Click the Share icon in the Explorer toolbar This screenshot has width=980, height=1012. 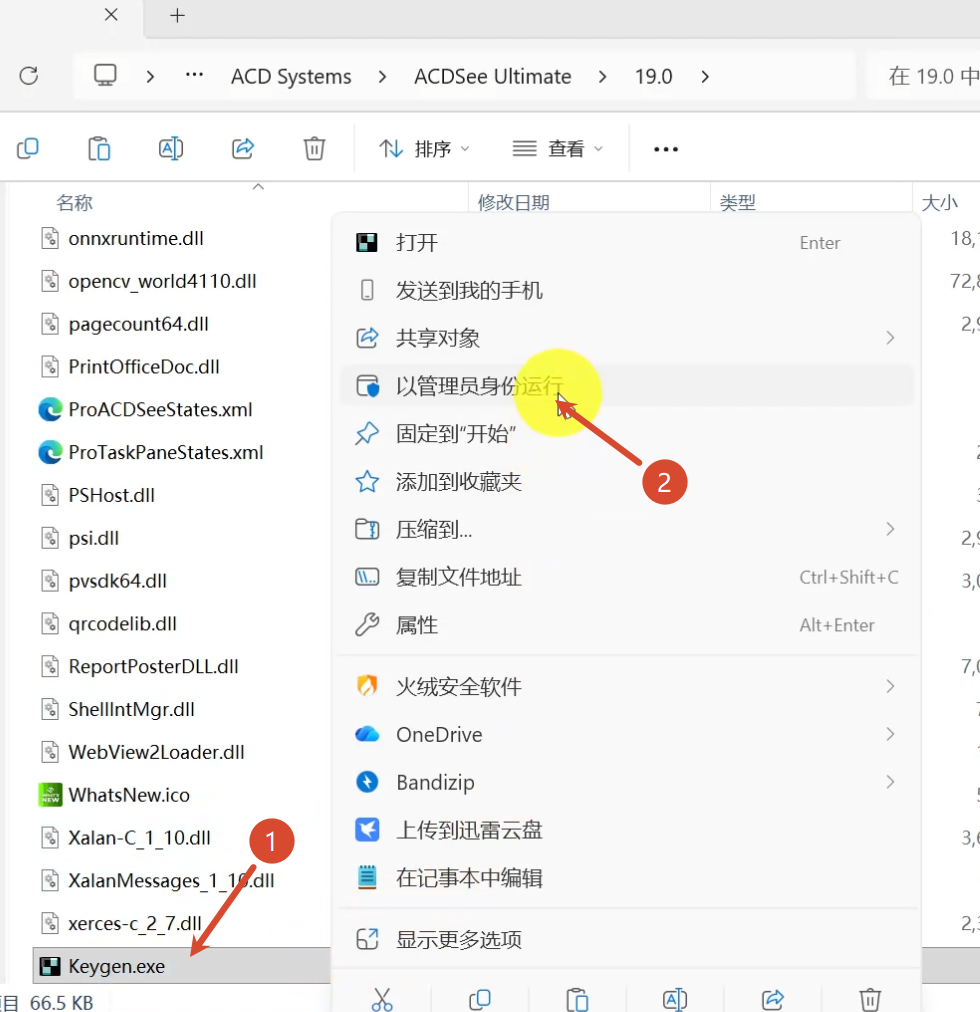pos(243,148)
